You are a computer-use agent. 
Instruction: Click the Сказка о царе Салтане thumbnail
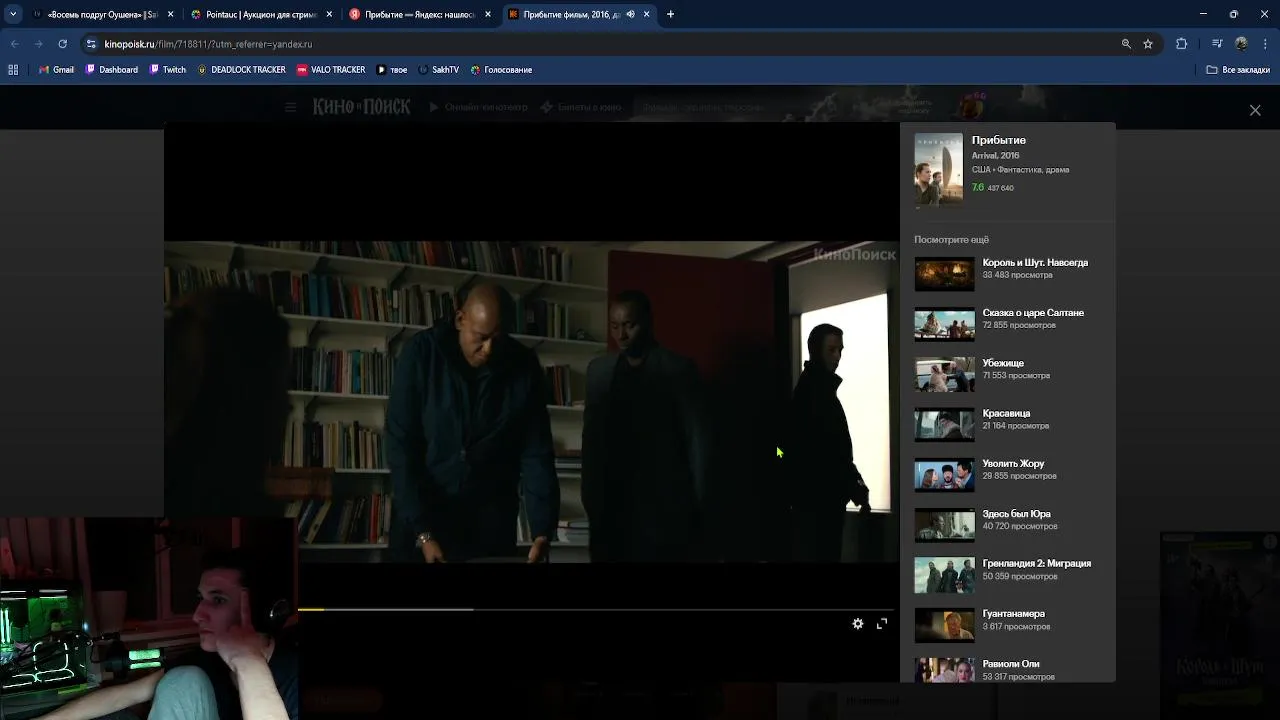click(944, 324)
